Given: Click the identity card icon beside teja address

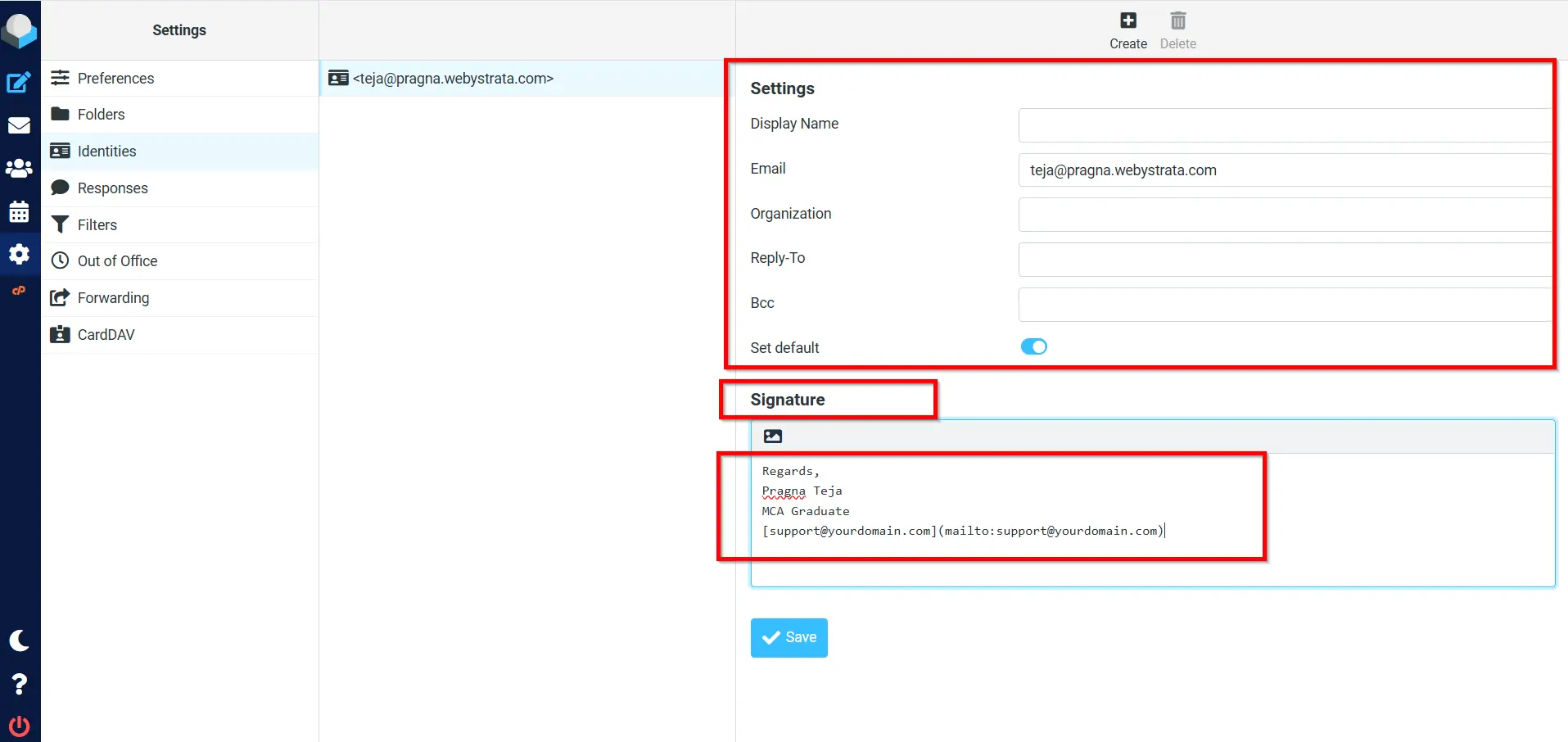Looking at the screenshot, I should (x=338, y=78).
